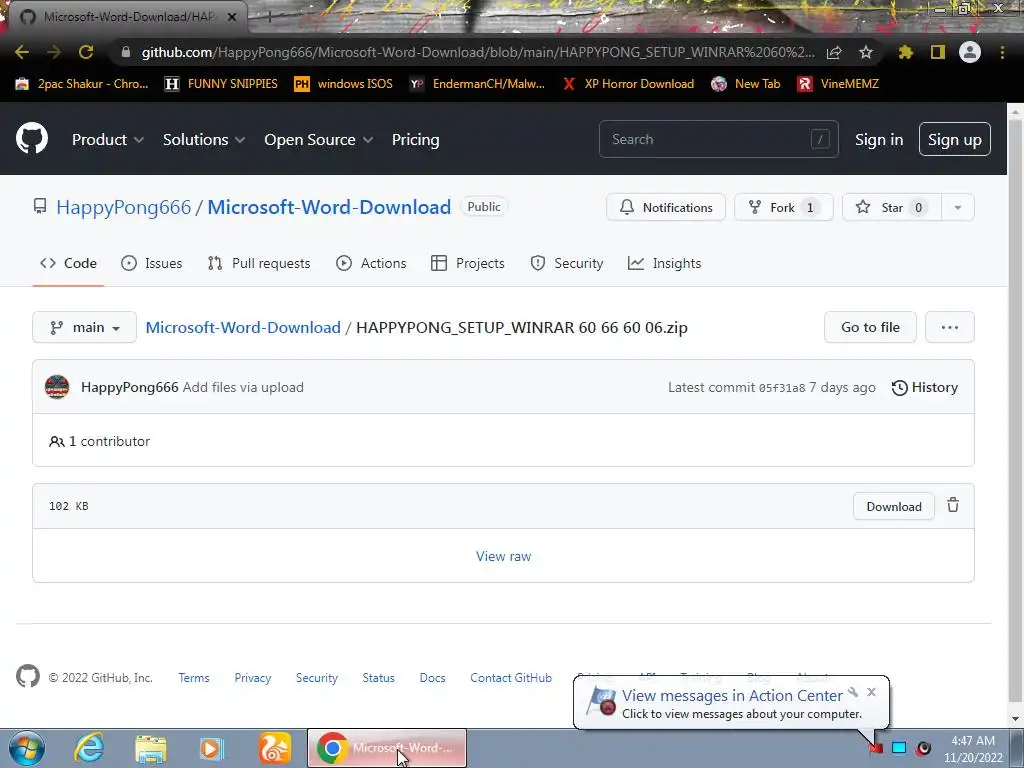This screenshot has height=768, width=1024.
Task: Expand the Open Source menu
Action: coord(319,139)
